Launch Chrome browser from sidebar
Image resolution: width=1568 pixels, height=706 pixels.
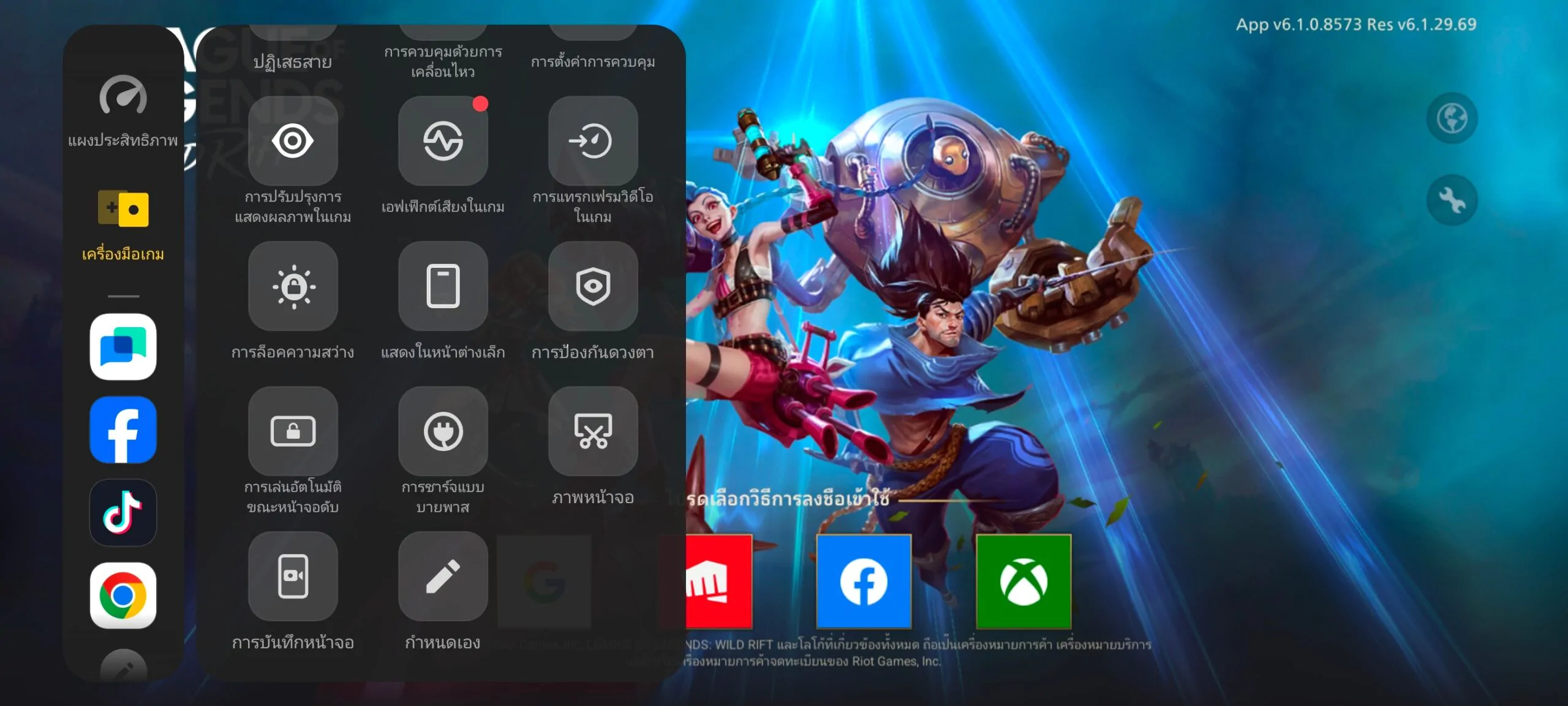(123, 595)
